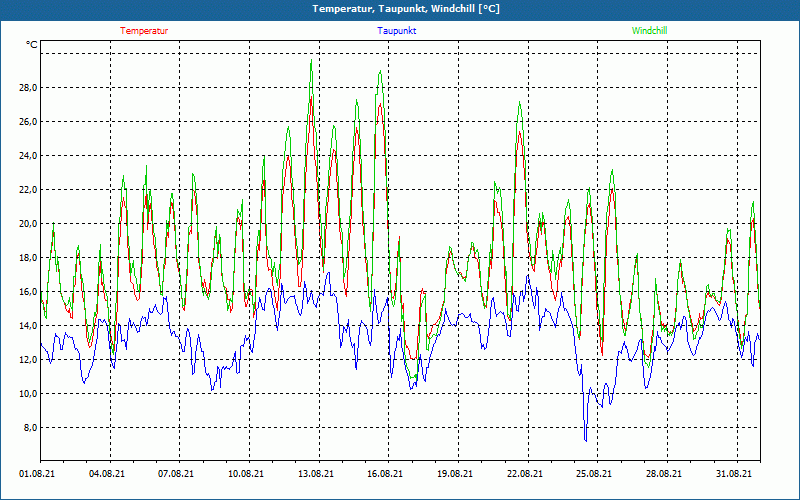Click the lowest blue dew point dip near 25.08.21
800x500 pixels.
click(x=586, y=438)
